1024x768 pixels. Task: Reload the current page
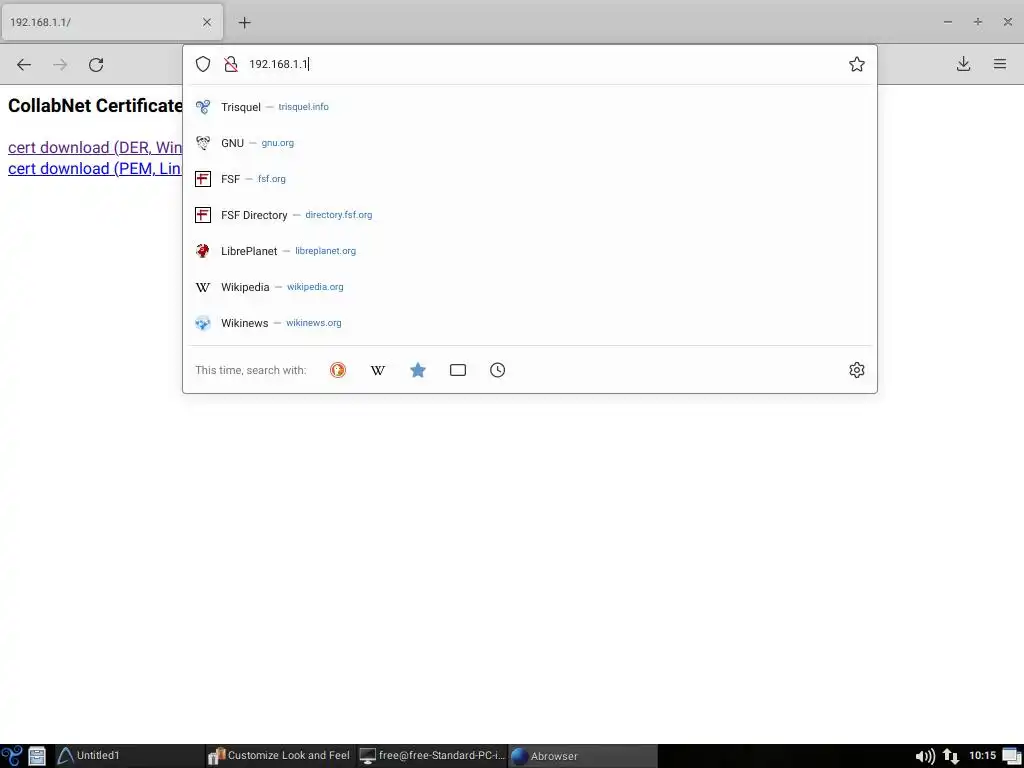[x=96, y=64]
